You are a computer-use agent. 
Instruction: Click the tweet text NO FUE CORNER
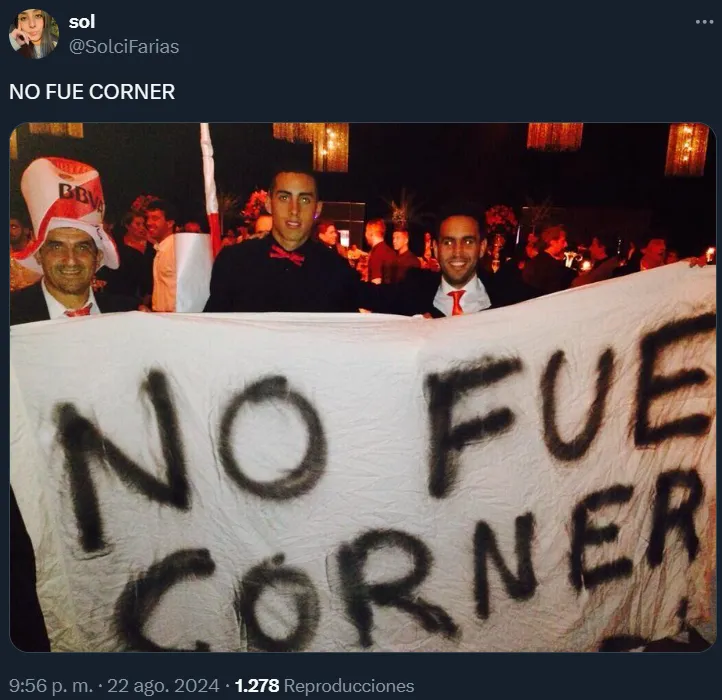[92, 92]
